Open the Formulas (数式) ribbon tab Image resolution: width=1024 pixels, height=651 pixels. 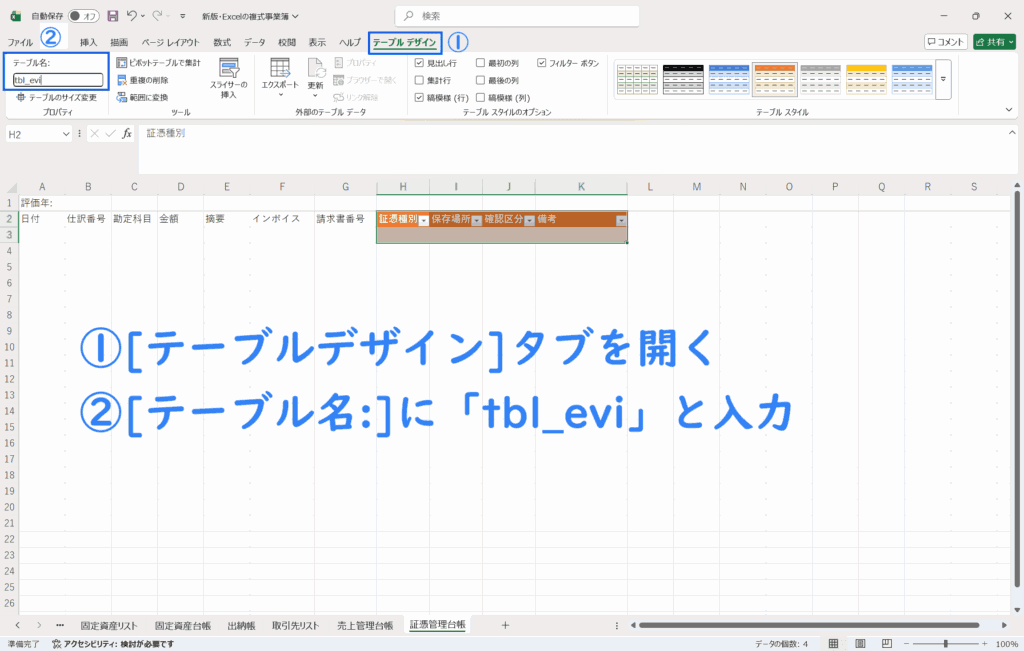[x=221, y=42]
